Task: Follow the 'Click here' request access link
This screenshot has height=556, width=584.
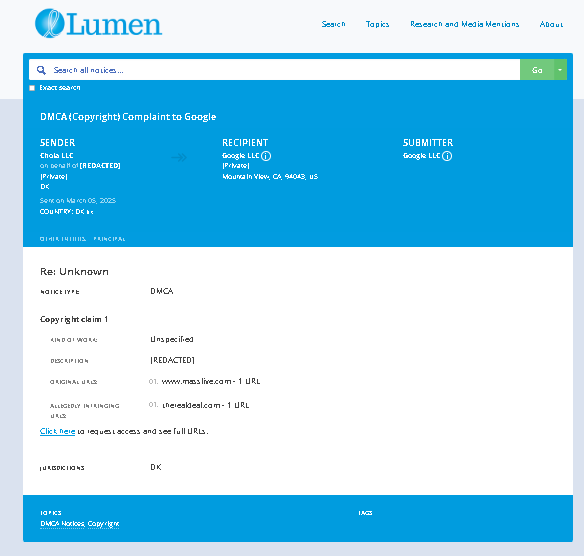Action: click(x=57, y=431)
